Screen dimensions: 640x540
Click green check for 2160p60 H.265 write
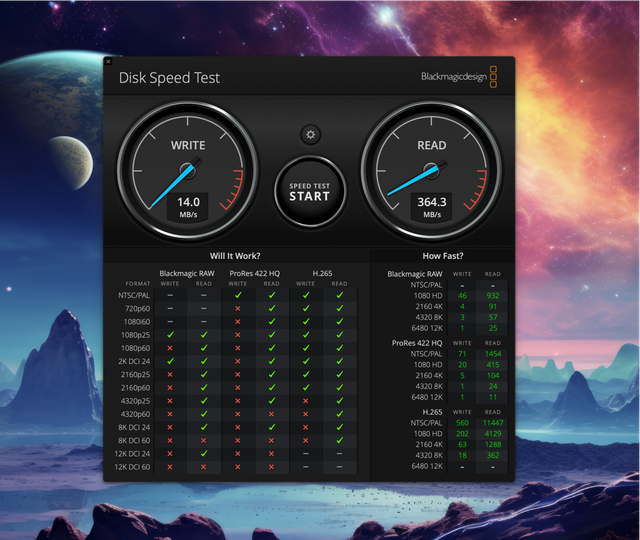pos(306,387)
